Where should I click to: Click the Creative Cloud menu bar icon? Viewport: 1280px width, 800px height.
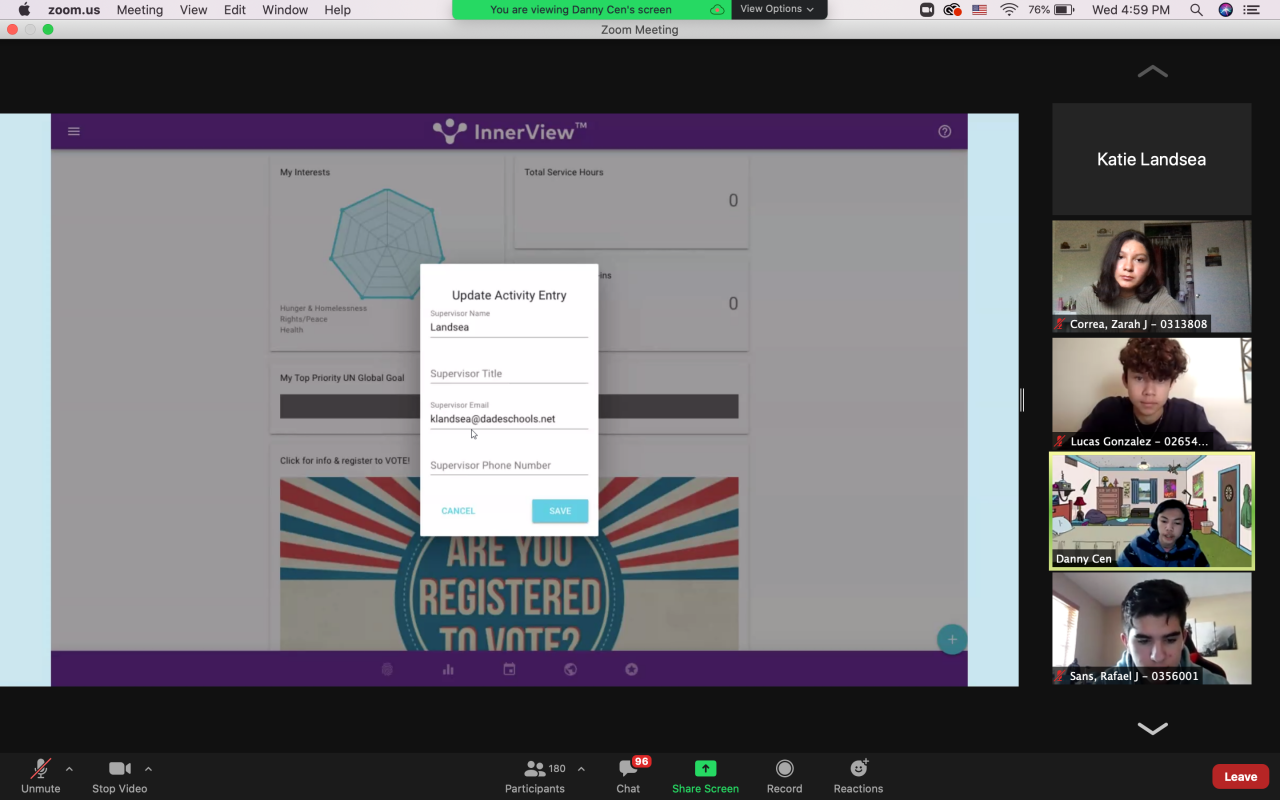click(x=953, y=10)
